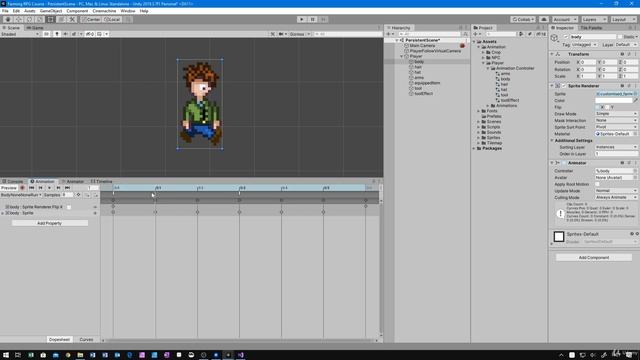Open the Window menu
Screen dimensions: 640x360
click(x=128, y=11)
